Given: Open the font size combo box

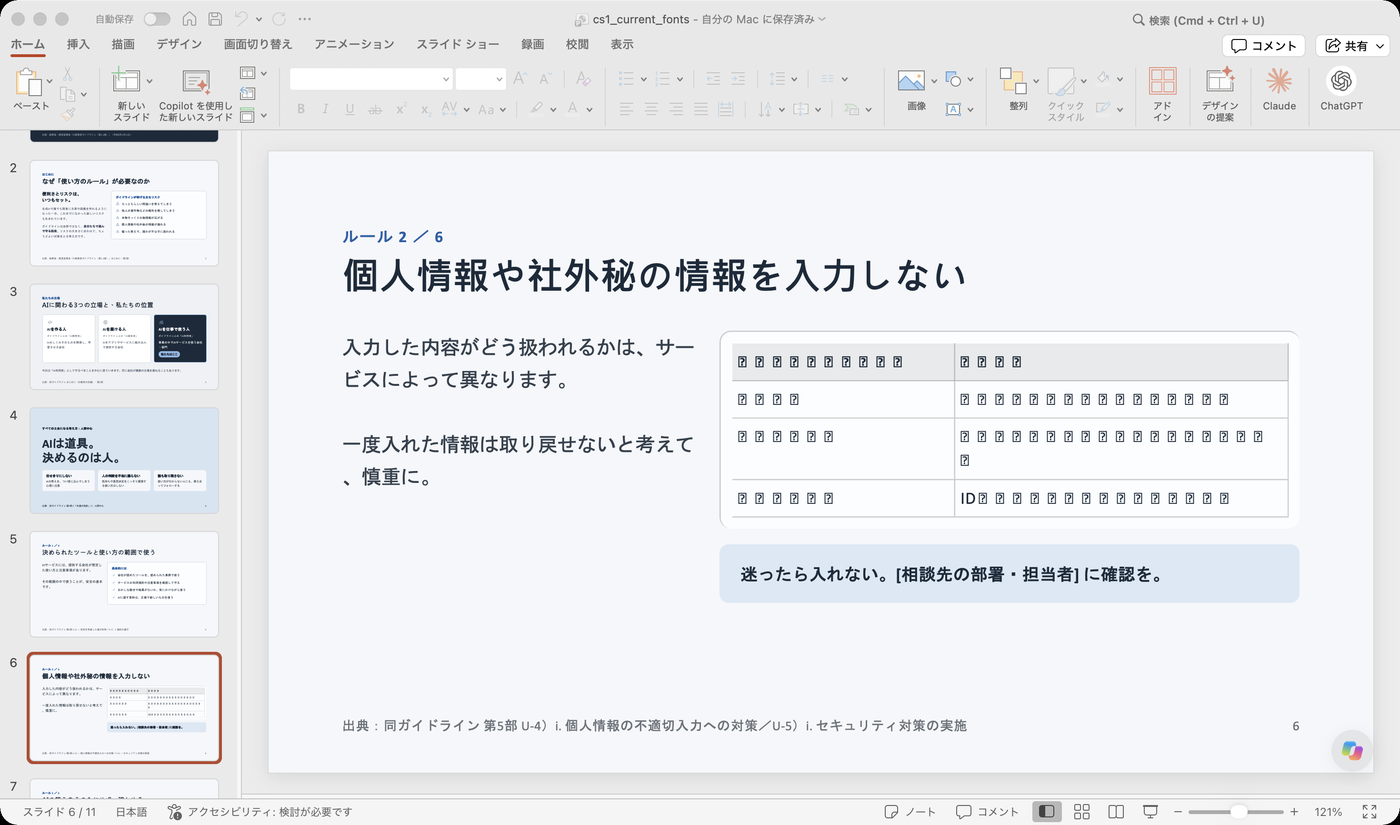Looking at the screenshot, I should 480,79.
